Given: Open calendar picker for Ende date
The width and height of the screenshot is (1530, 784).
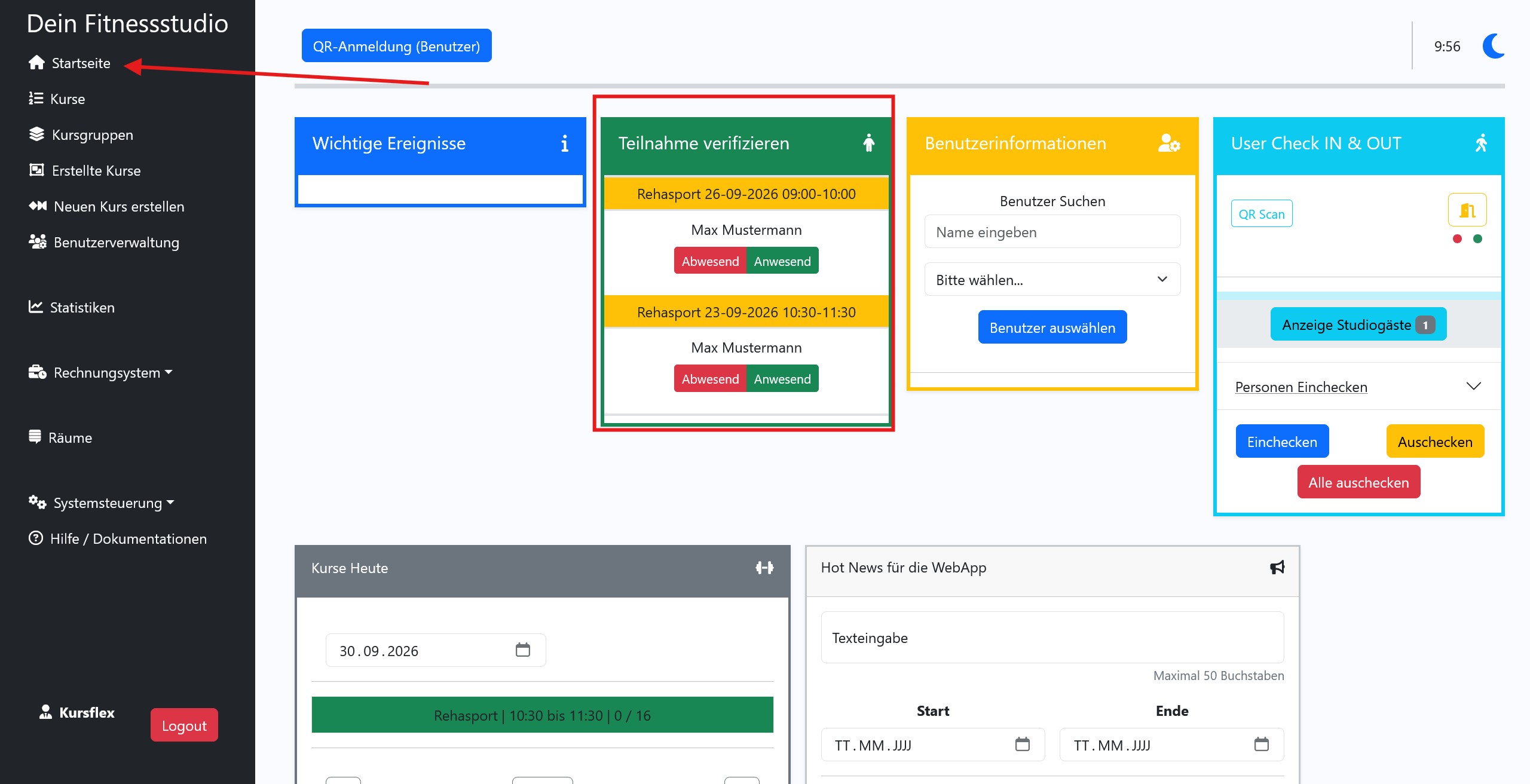Looking at the screenshot, I should [1262, 744].
